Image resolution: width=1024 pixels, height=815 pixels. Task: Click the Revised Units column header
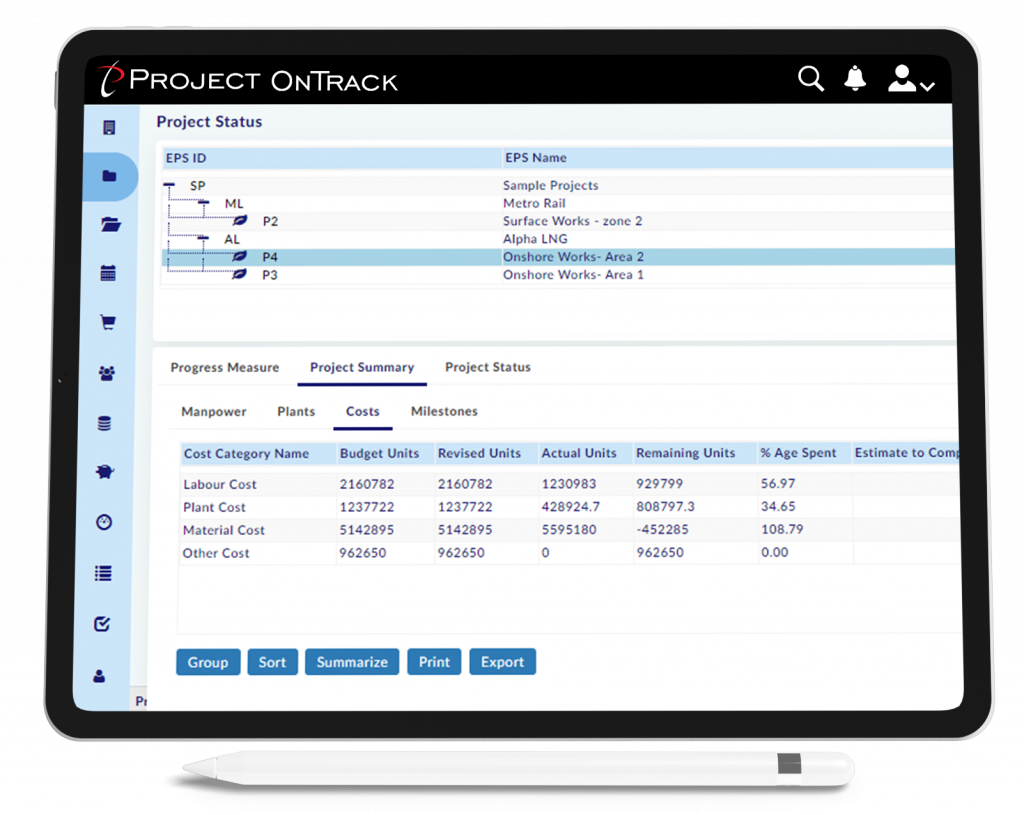(x=487, y=453)
